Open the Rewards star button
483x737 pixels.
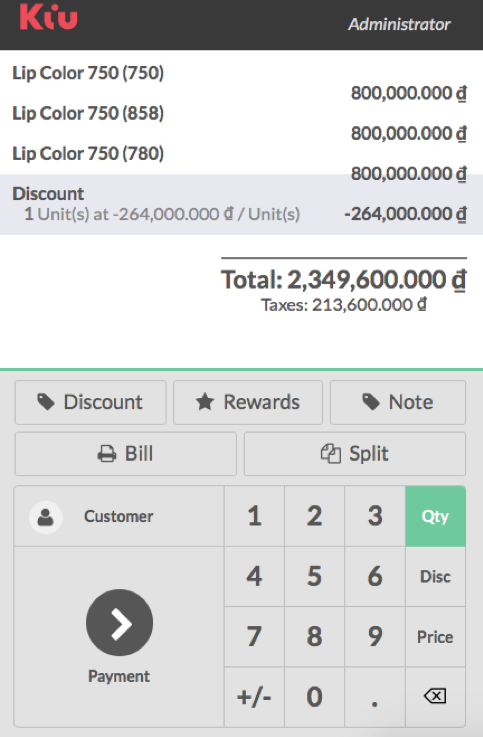point(248,402)
